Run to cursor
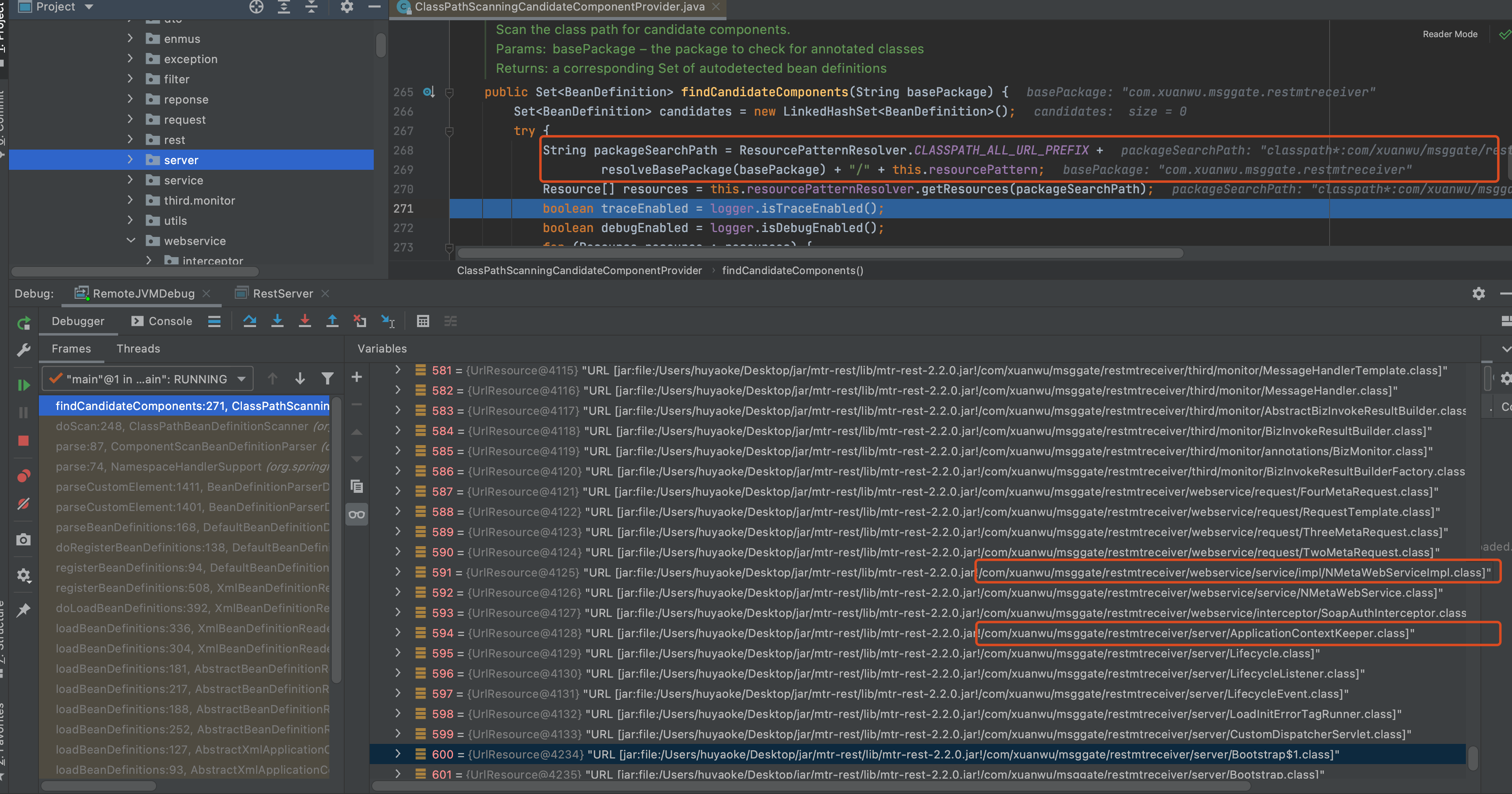The image size is (1512, 794). click(x=388, y=321)
